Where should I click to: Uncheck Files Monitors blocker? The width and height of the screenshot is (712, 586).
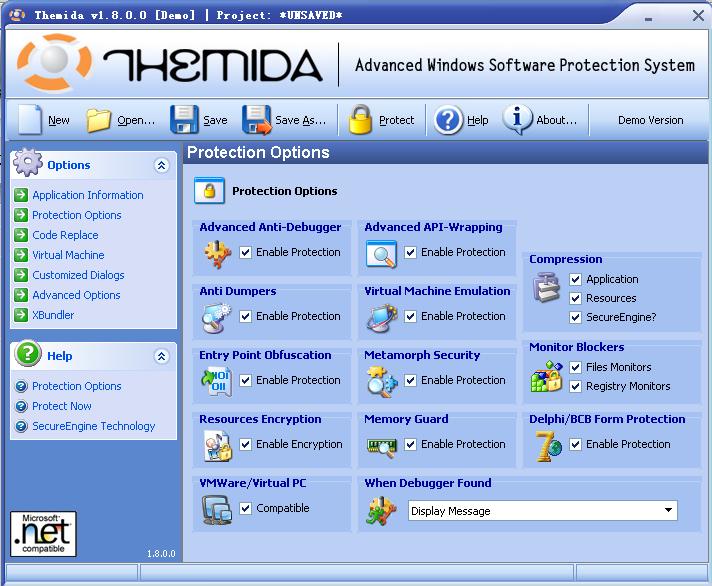[575, 367]
